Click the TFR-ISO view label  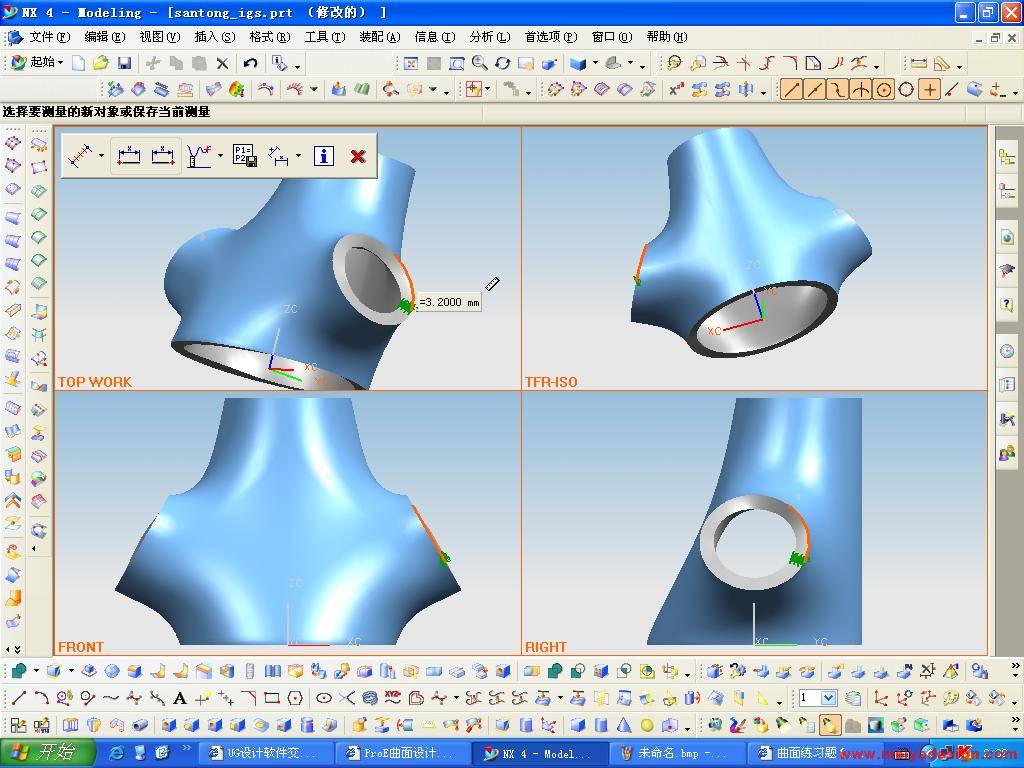pyautogui.click(x=551, y=382)
